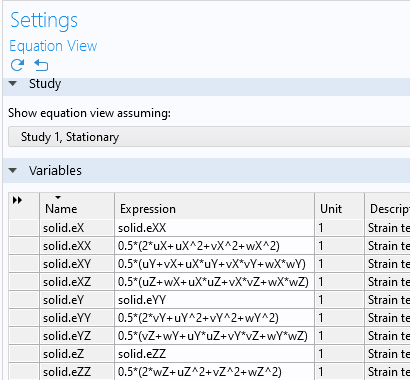Image resolution: width=410 pixels, height=380 pixels.
Task: Click the row header of solid.eX
Action: tap(24, 228)
